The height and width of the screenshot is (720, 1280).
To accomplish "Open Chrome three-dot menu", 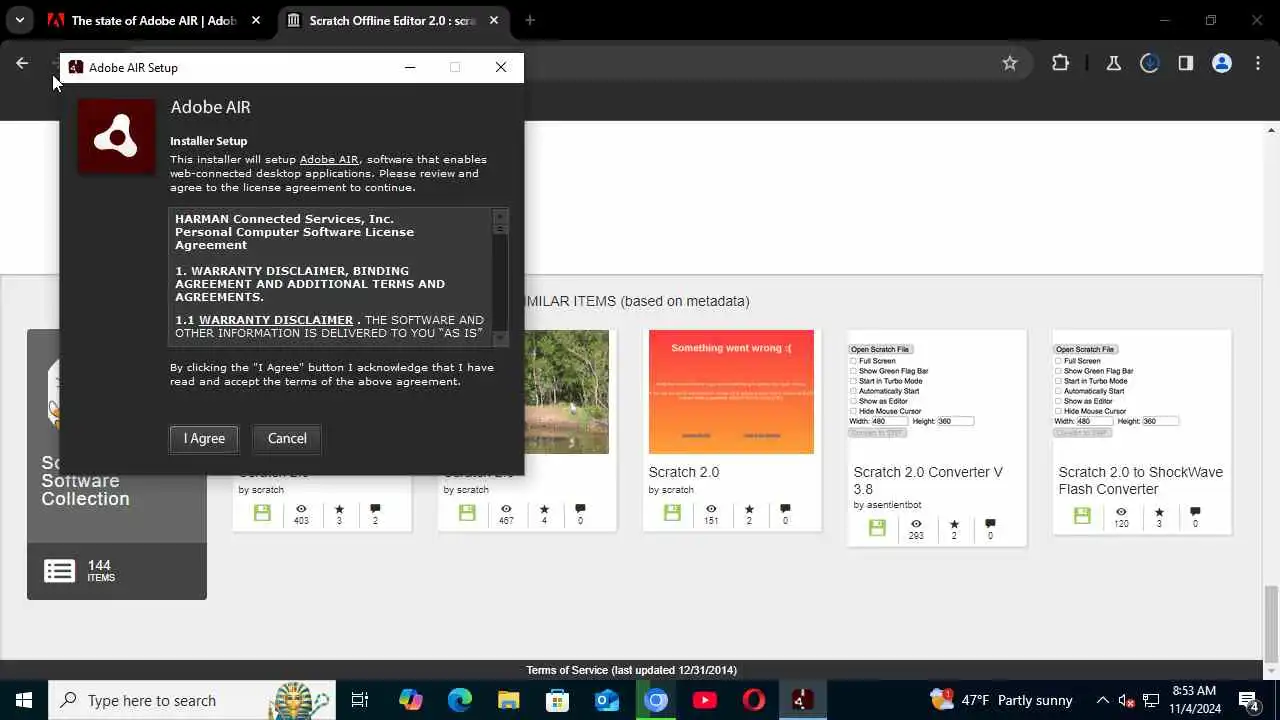I will click(x=1257, y=63).
